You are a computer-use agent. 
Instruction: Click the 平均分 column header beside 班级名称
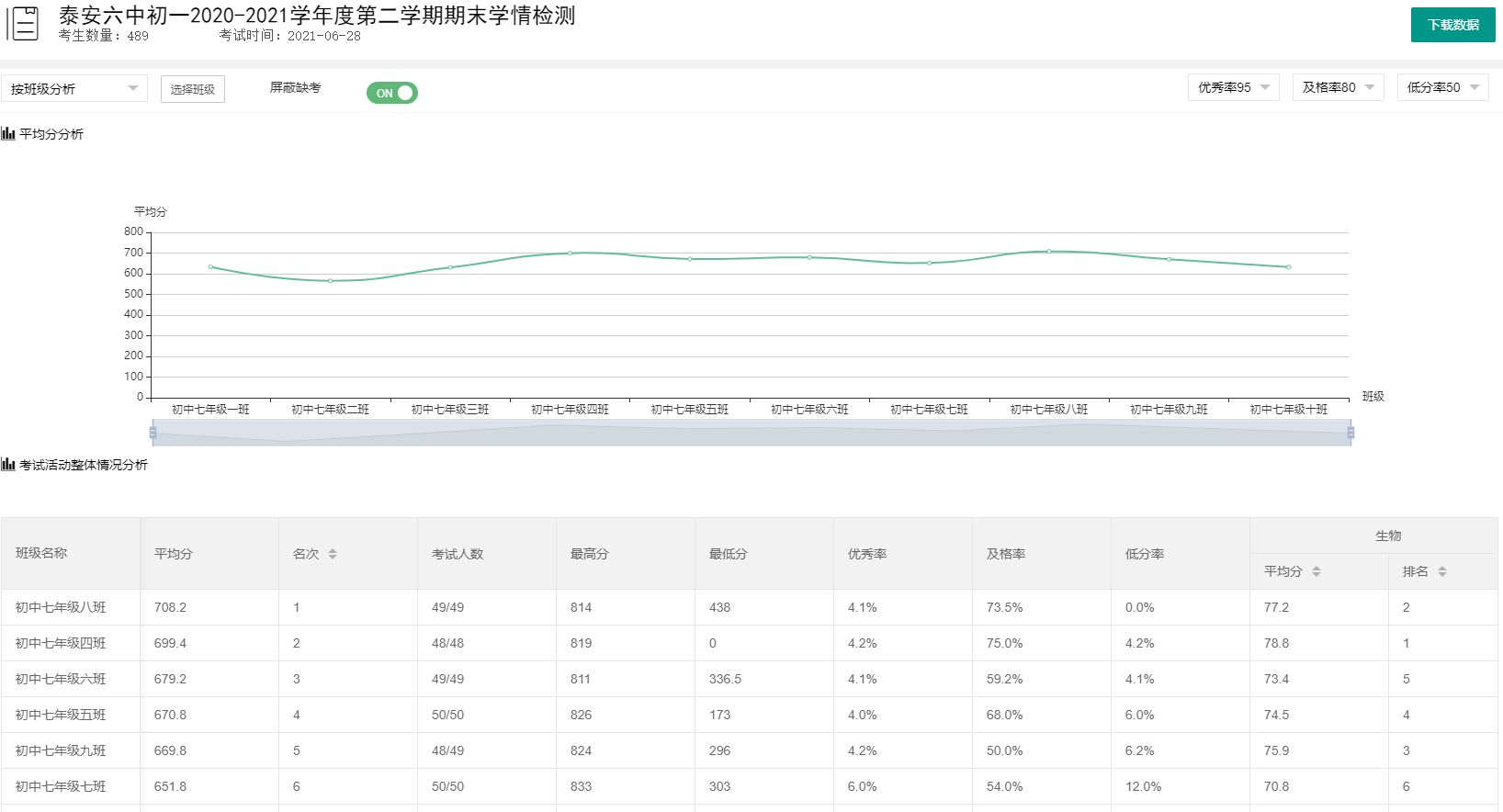[210, 554]
